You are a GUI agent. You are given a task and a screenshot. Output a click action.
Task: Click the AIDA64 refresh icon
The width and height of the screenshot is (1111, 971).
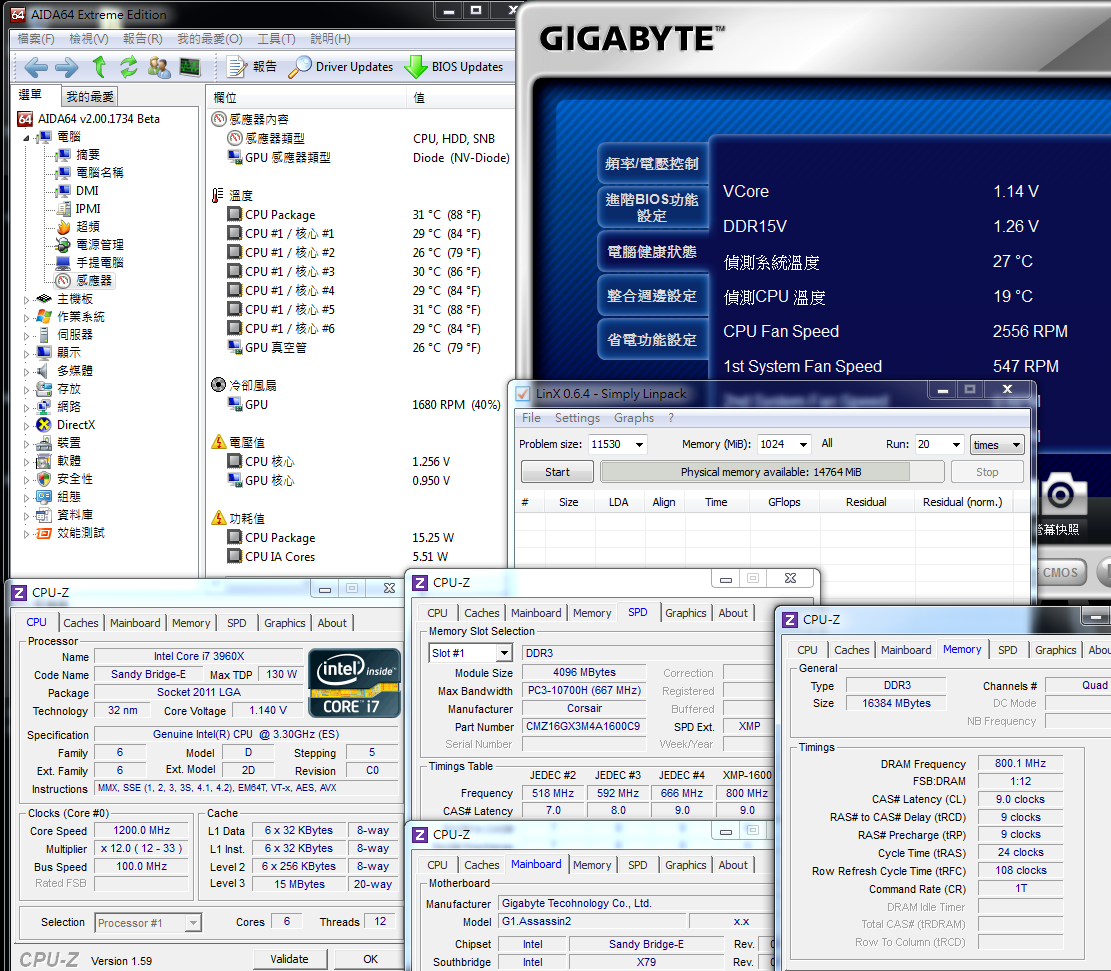click(x=128, y=67)
